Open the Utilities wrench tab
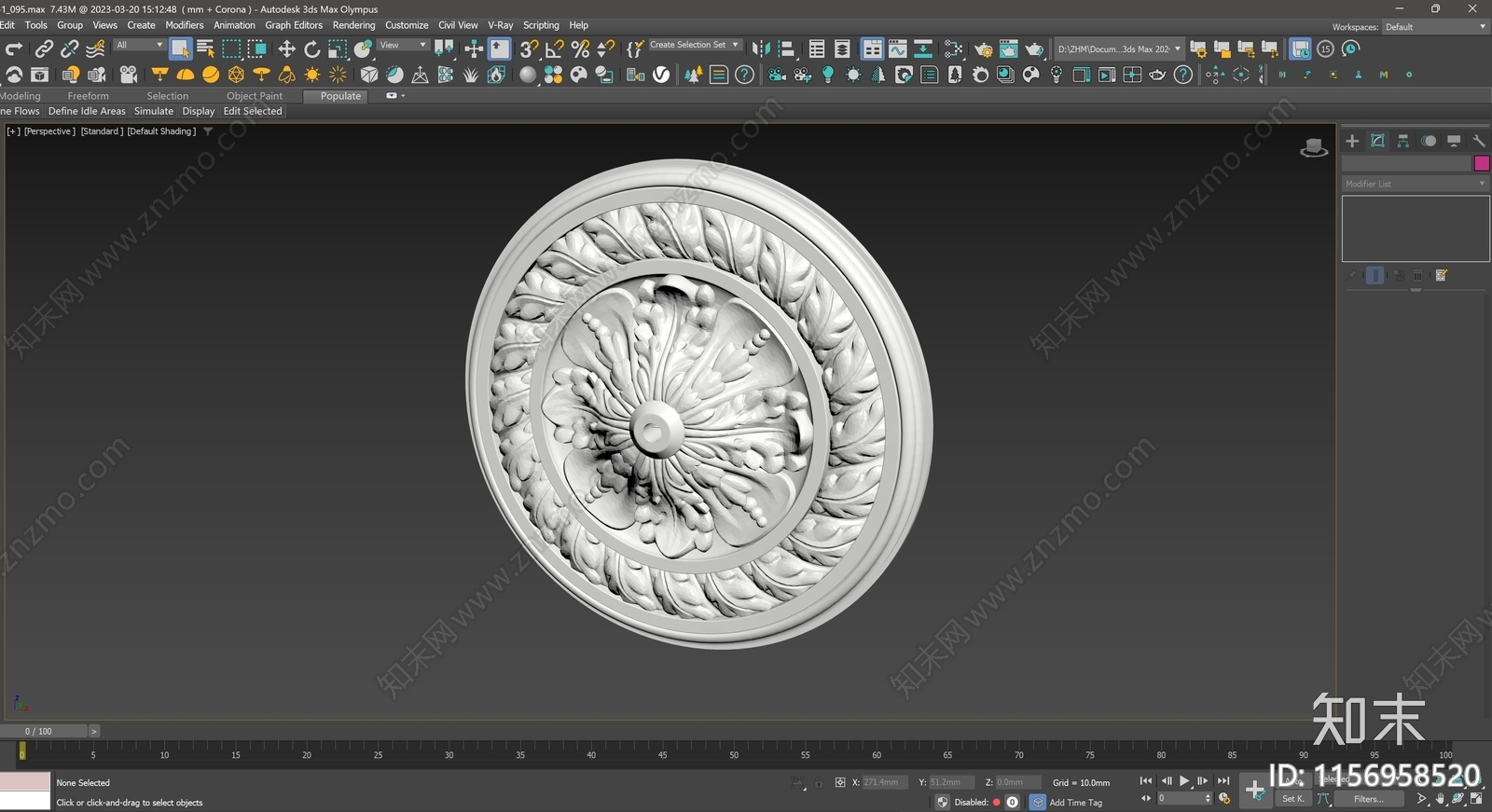 [x=1479, y=141]
